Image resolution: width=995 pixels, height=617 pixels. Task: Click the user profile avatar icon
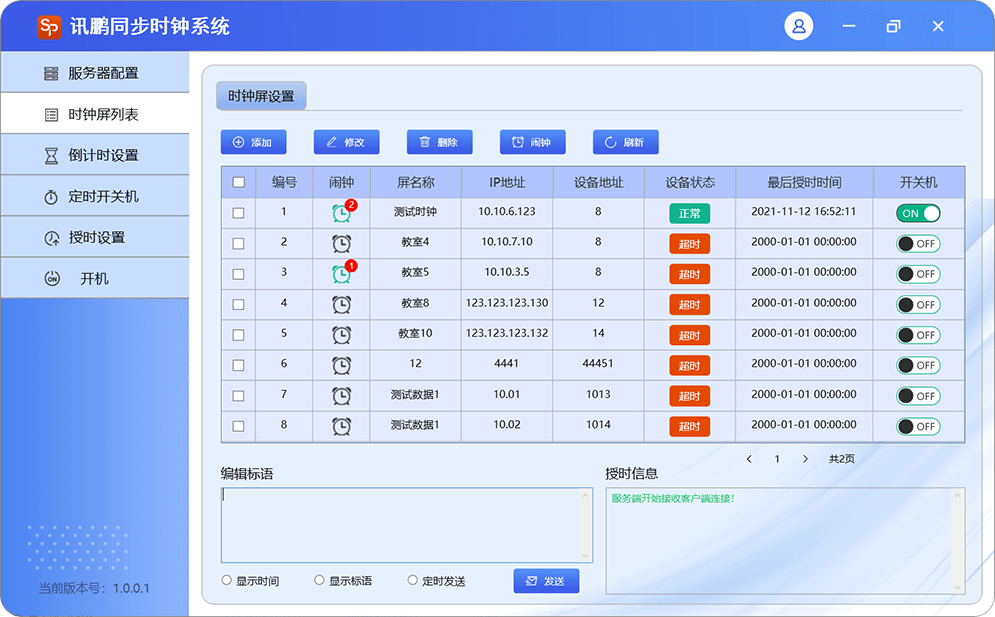pos(799,27)
